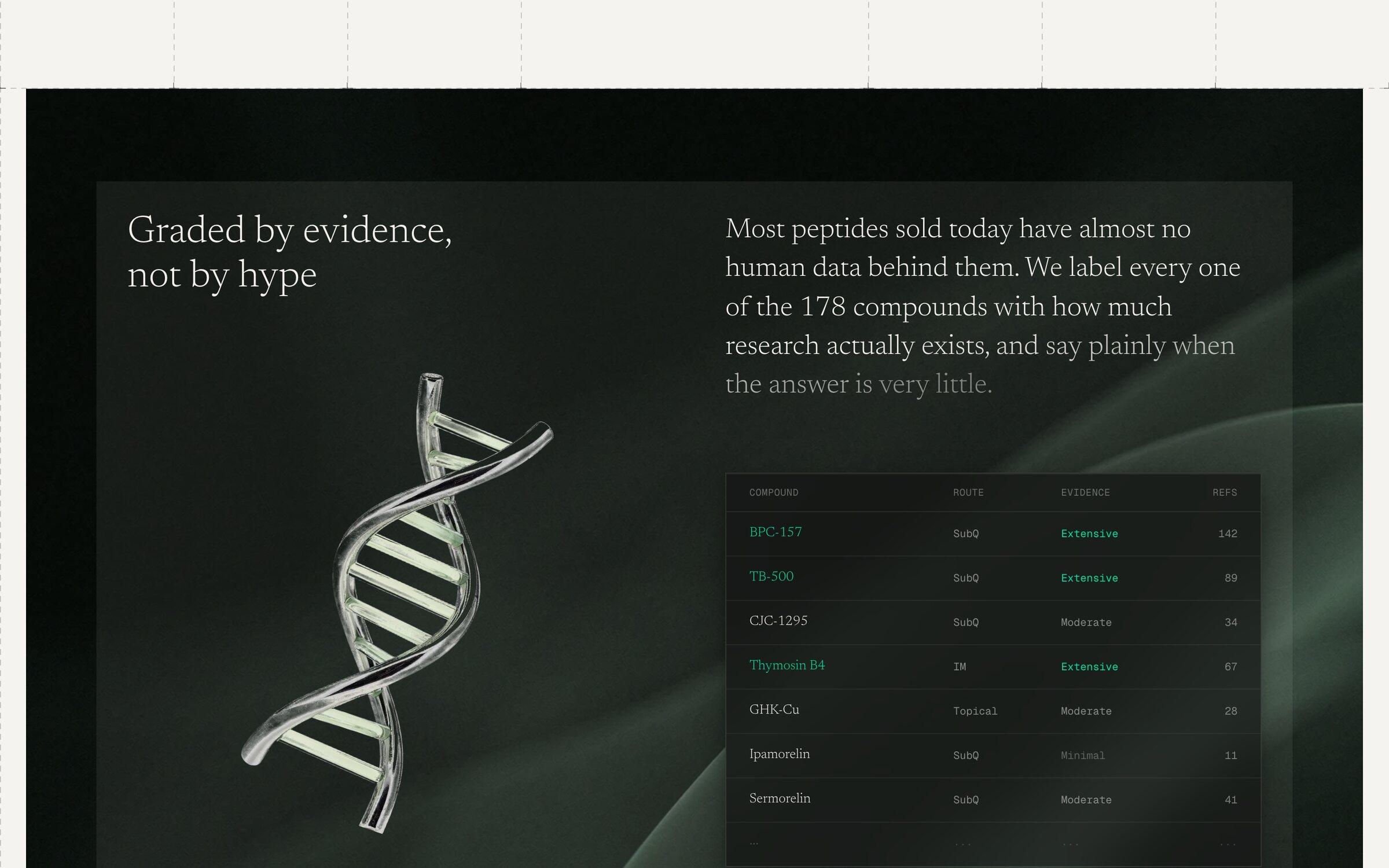Open the TB-500 compound link
This screenshot has height=868, width=1389.
(x=771, y=576)
